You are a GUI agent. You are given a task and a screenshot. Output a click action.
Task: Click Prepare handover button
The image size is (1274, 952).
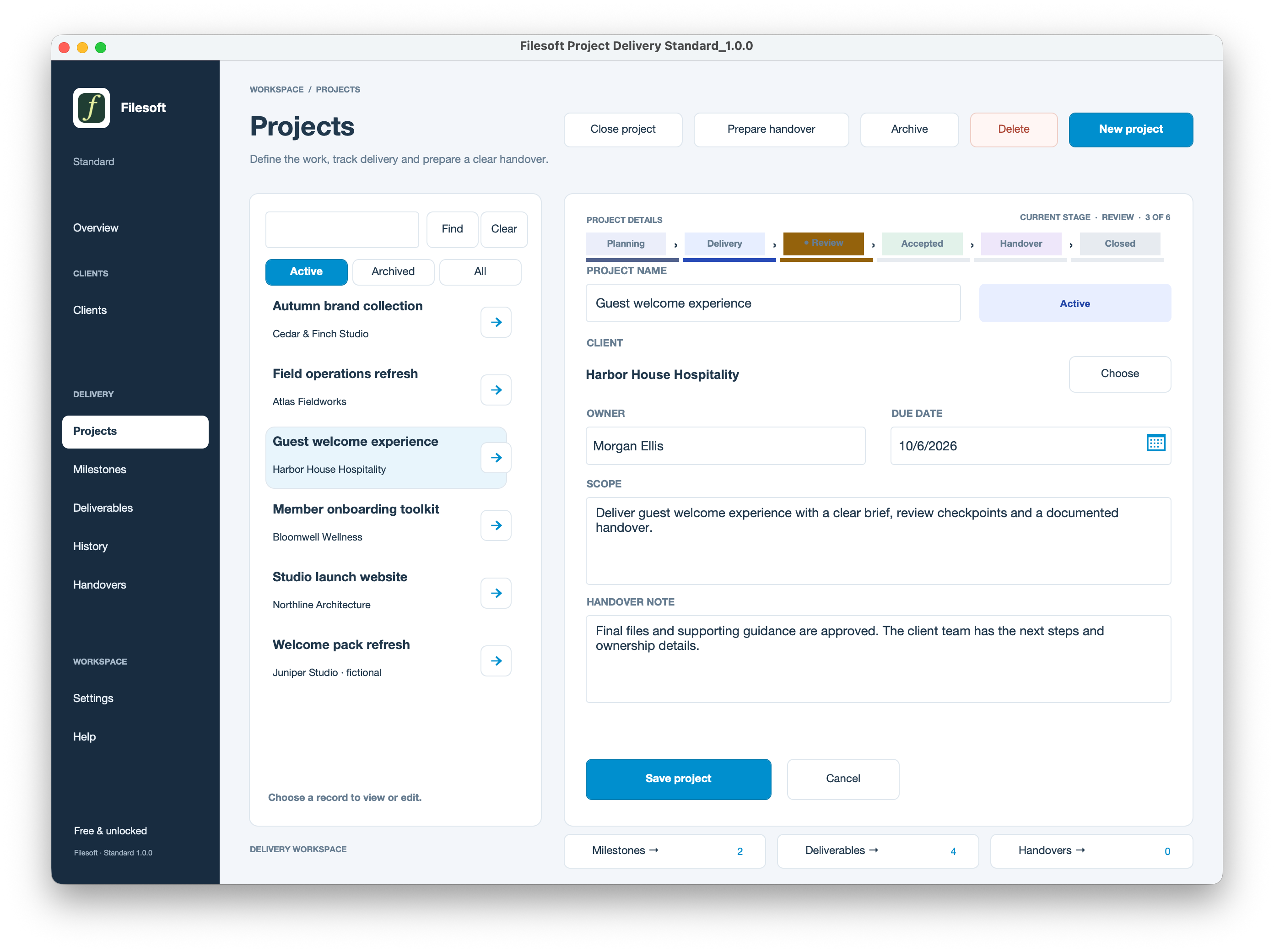click(x=771, y=130)
